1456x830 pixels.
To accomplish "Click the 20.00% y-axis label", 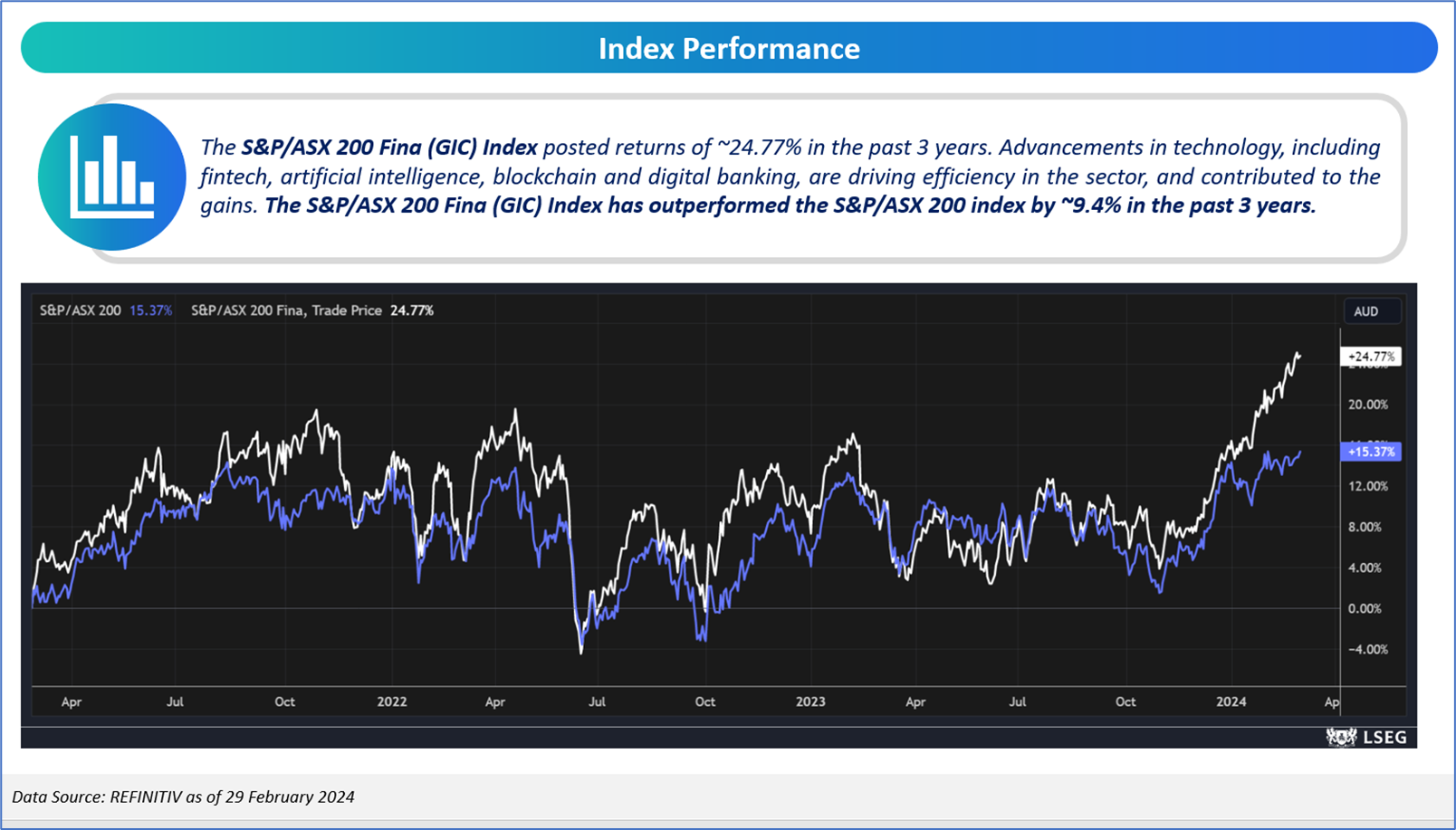I will (x=1367, y=405).
